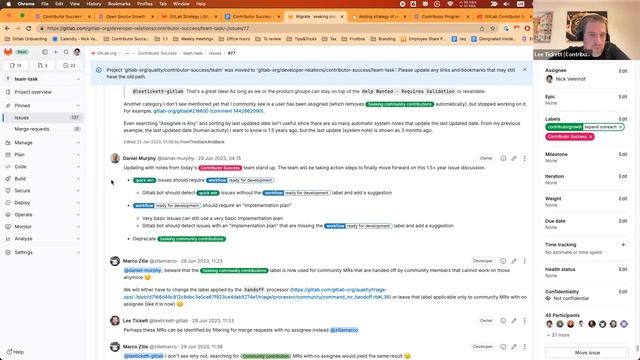The image size is (640, 360).
Task: Open more actions on Daniel Murphy's comment
Action: coord(524,158)
